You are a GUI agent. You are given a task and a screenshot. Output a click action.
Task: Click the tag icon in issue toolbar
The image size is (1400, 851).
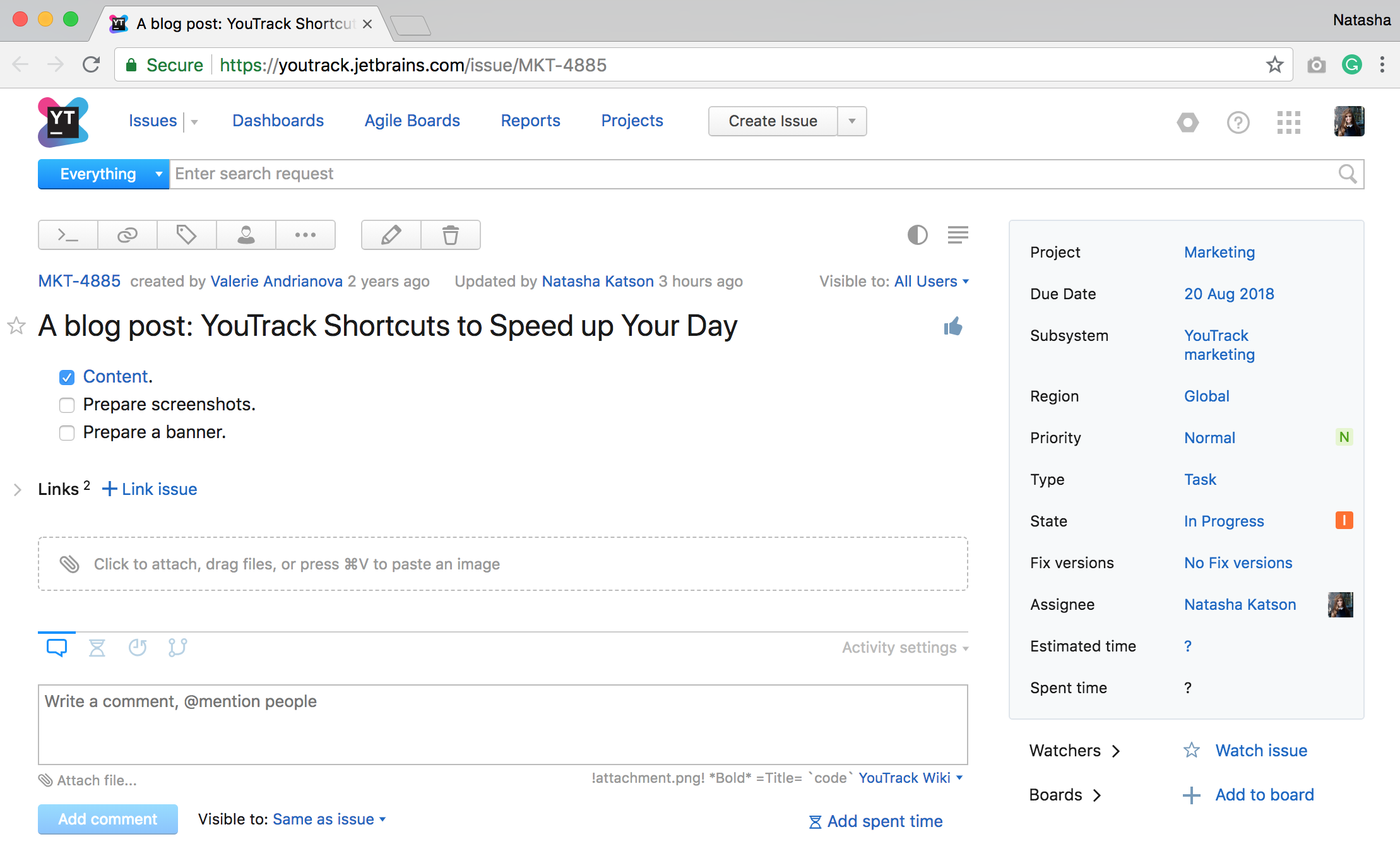tap(186, 235)
